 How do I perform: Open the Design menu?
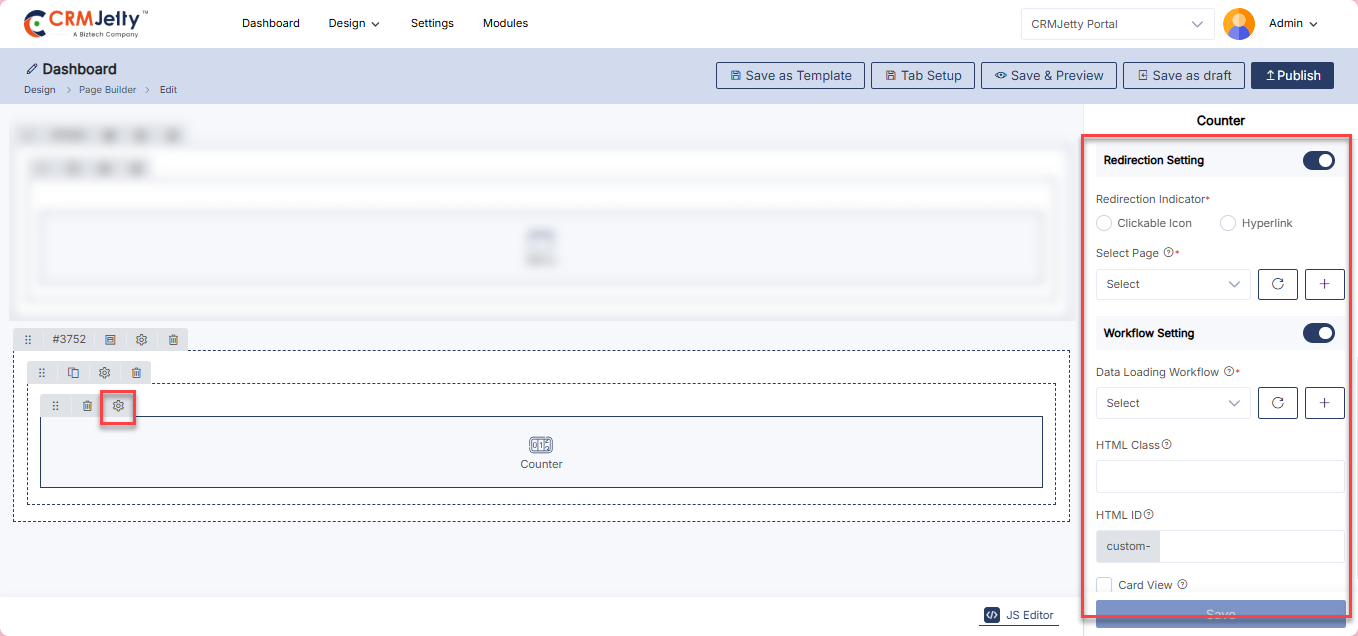pos(353,23)
